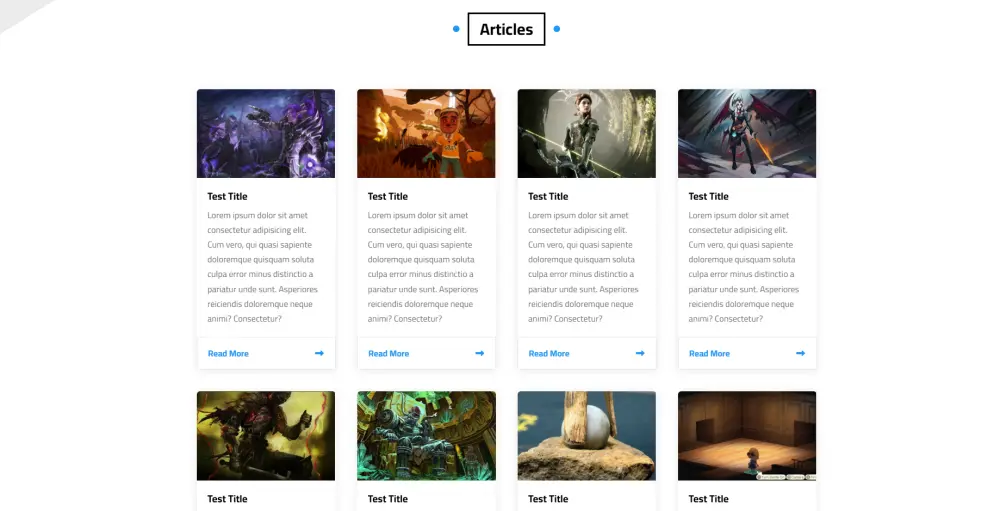Click the Articles section heading
Image resolution: width=1000 pixels, height=511 pixels.
pyautogui.click(x=506, y=29)
